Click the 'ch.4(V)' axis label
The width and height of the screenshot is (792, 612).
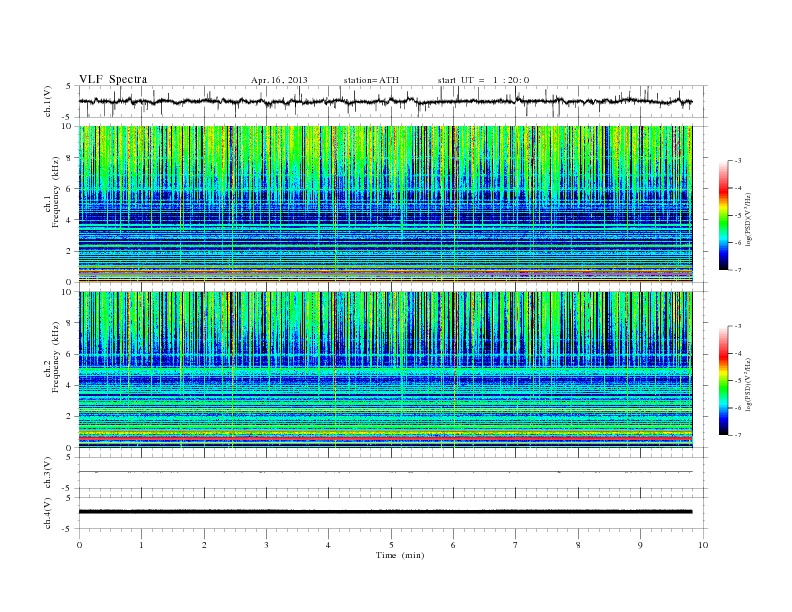pos(47,513)
